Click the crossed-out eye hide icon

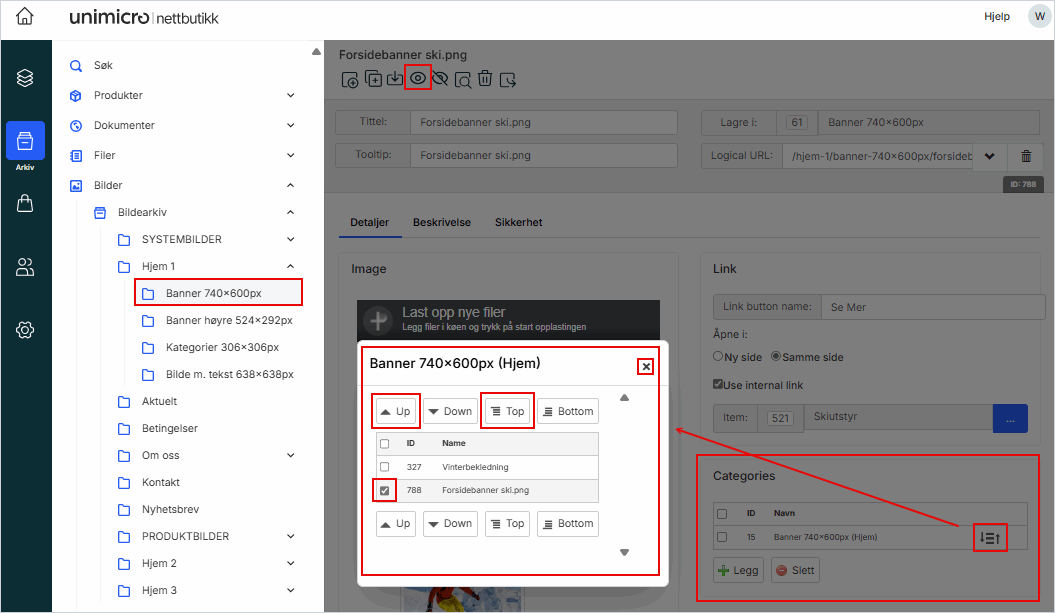click(440, 78)
